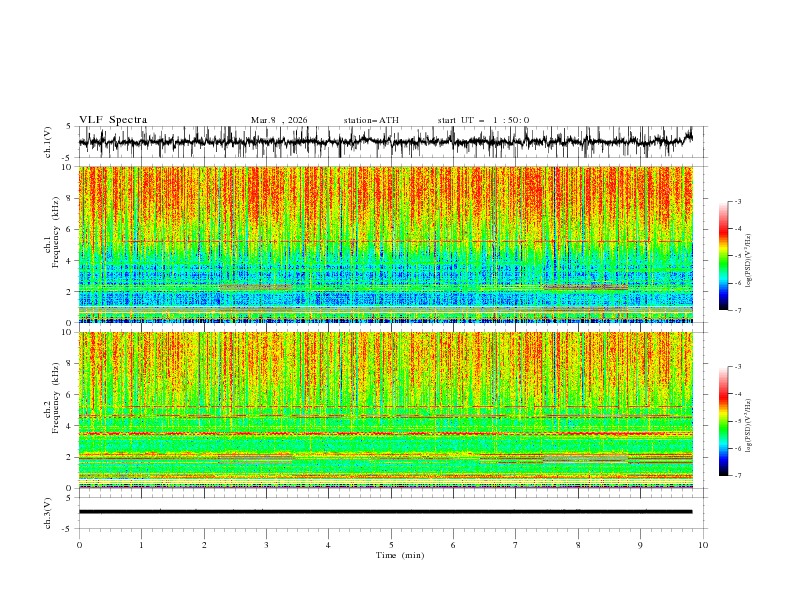This screenshot has width=792, height=612.
Task: Click the "-7" label on ch.1 colorbar
Action: pyautogui.click(x=738, y=310)
